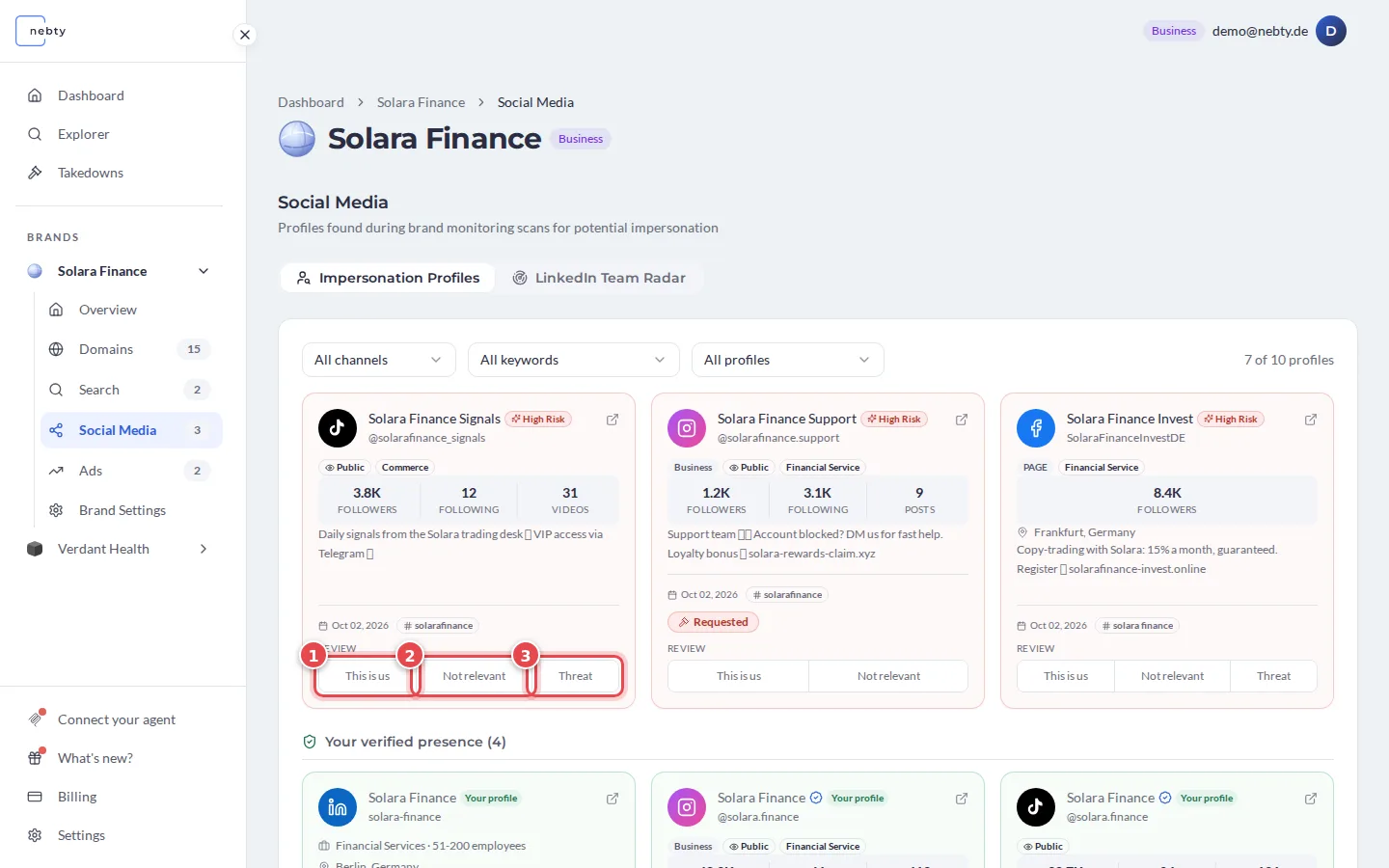The width and height of the screenshot is (1389, 868).
Task: Open Solara Finance Signals profile external link
Action: tap(613, 420)
